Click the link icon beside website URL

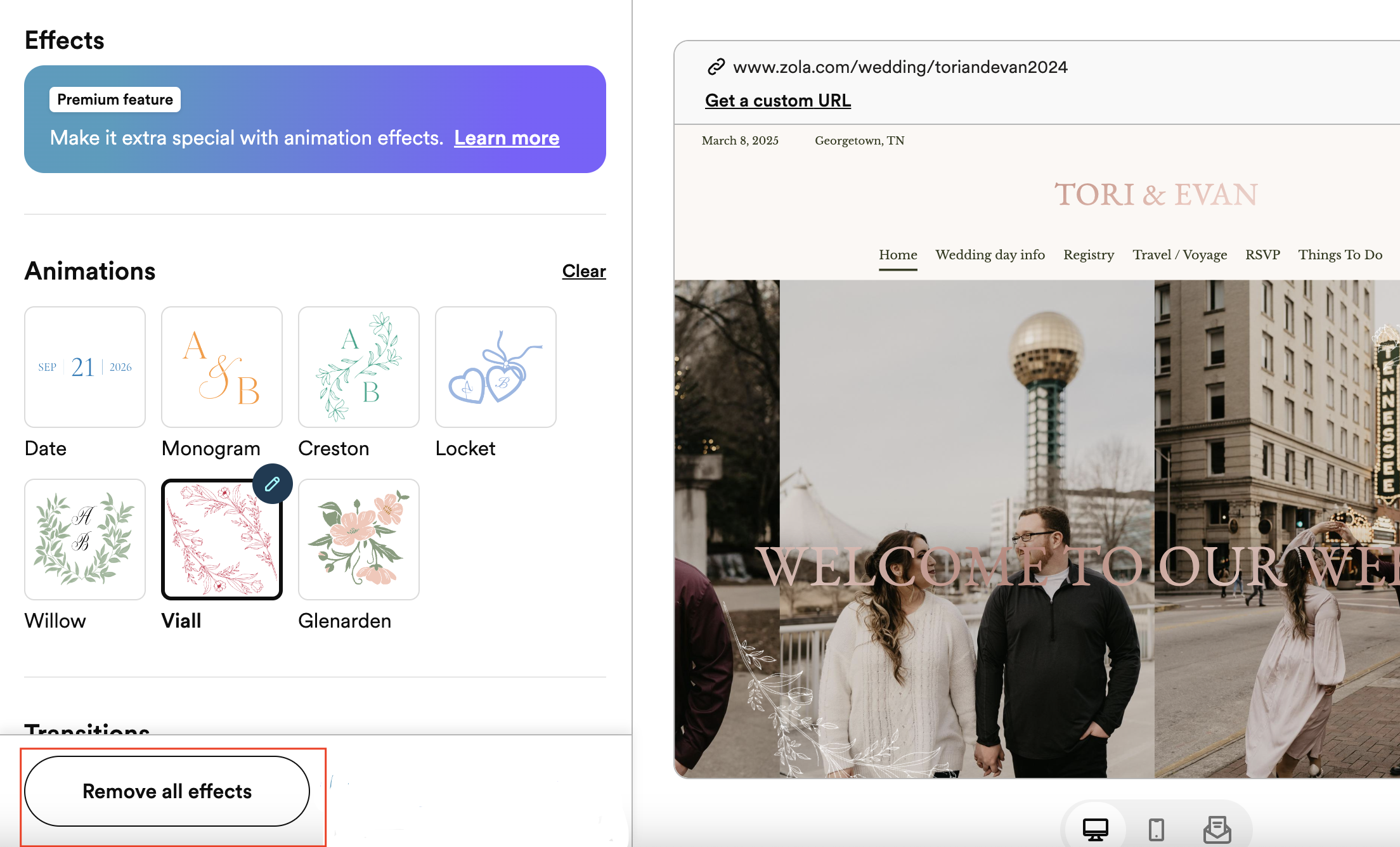716,67
